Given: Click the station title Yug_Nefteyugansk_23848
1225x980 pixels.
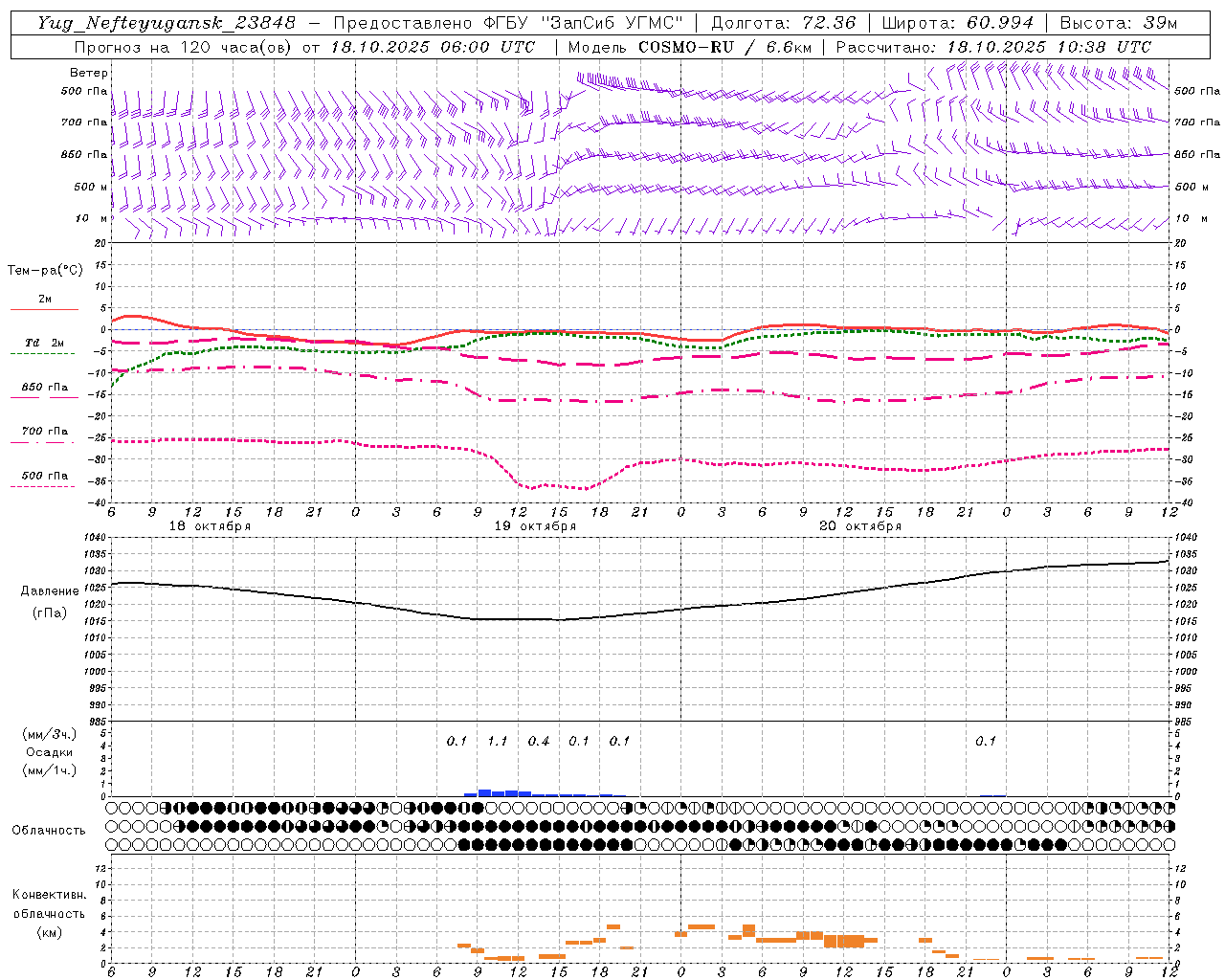Looking at the screenshot, I should 167,23.
